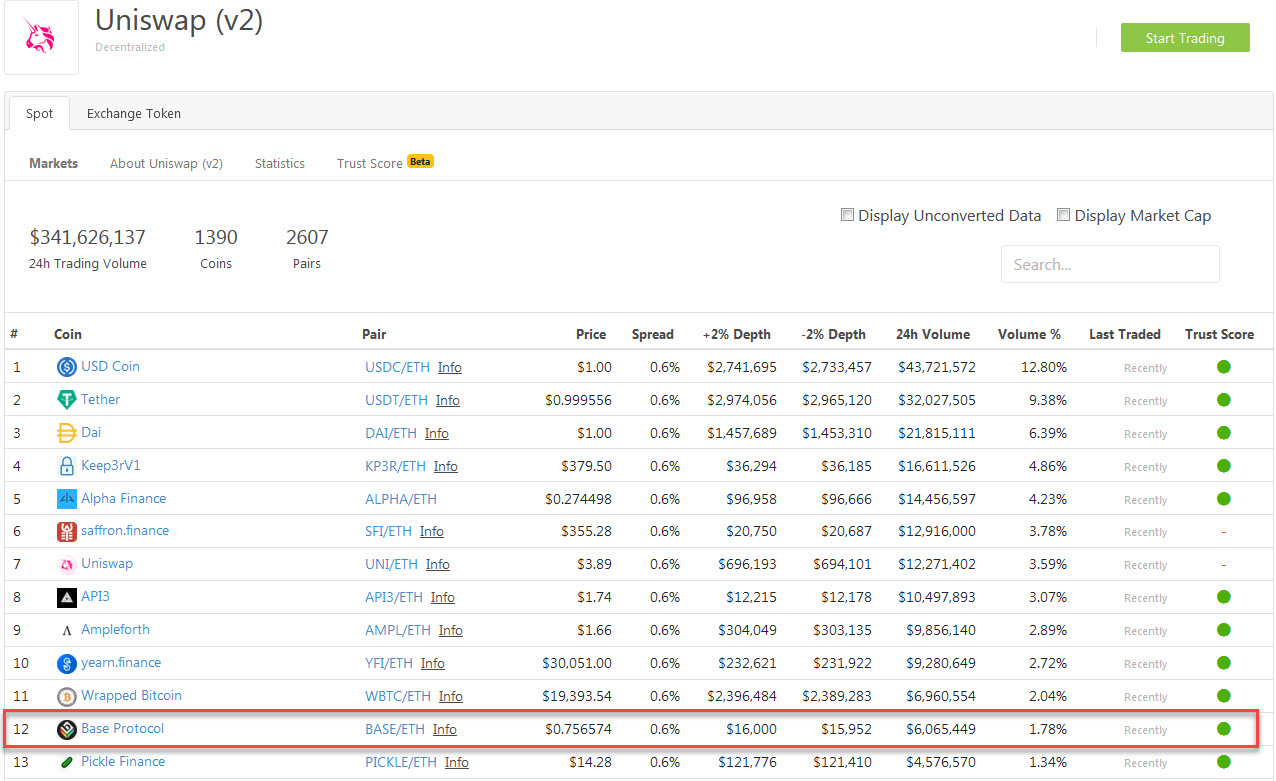Image resolution: width=1276 pixels, height=781 pixels.
Task: Click the Wrapped Bitcoin icon
Action: coord(67,696)
